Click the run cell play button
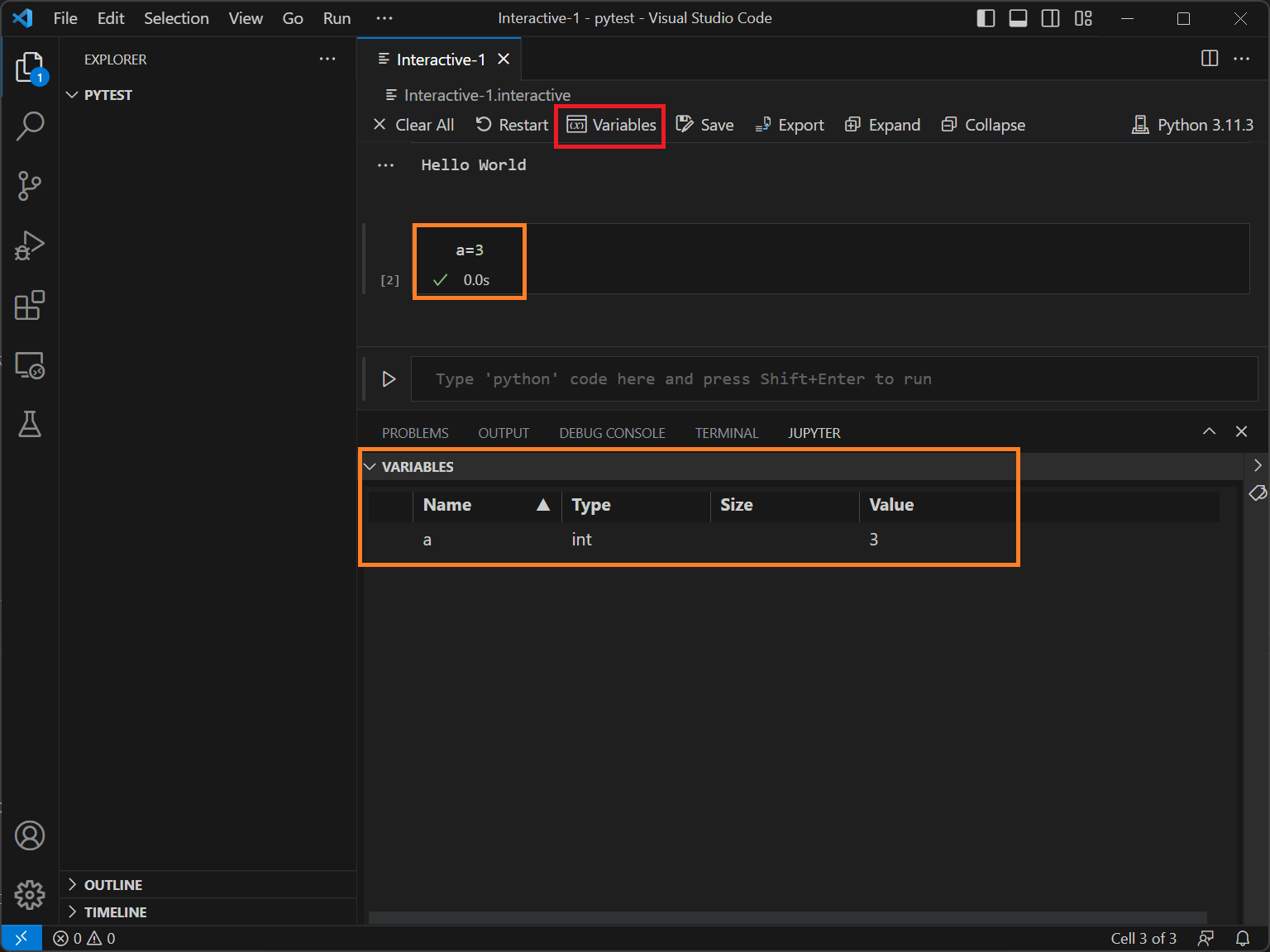 pyautogui.click(x=389, y=379)
